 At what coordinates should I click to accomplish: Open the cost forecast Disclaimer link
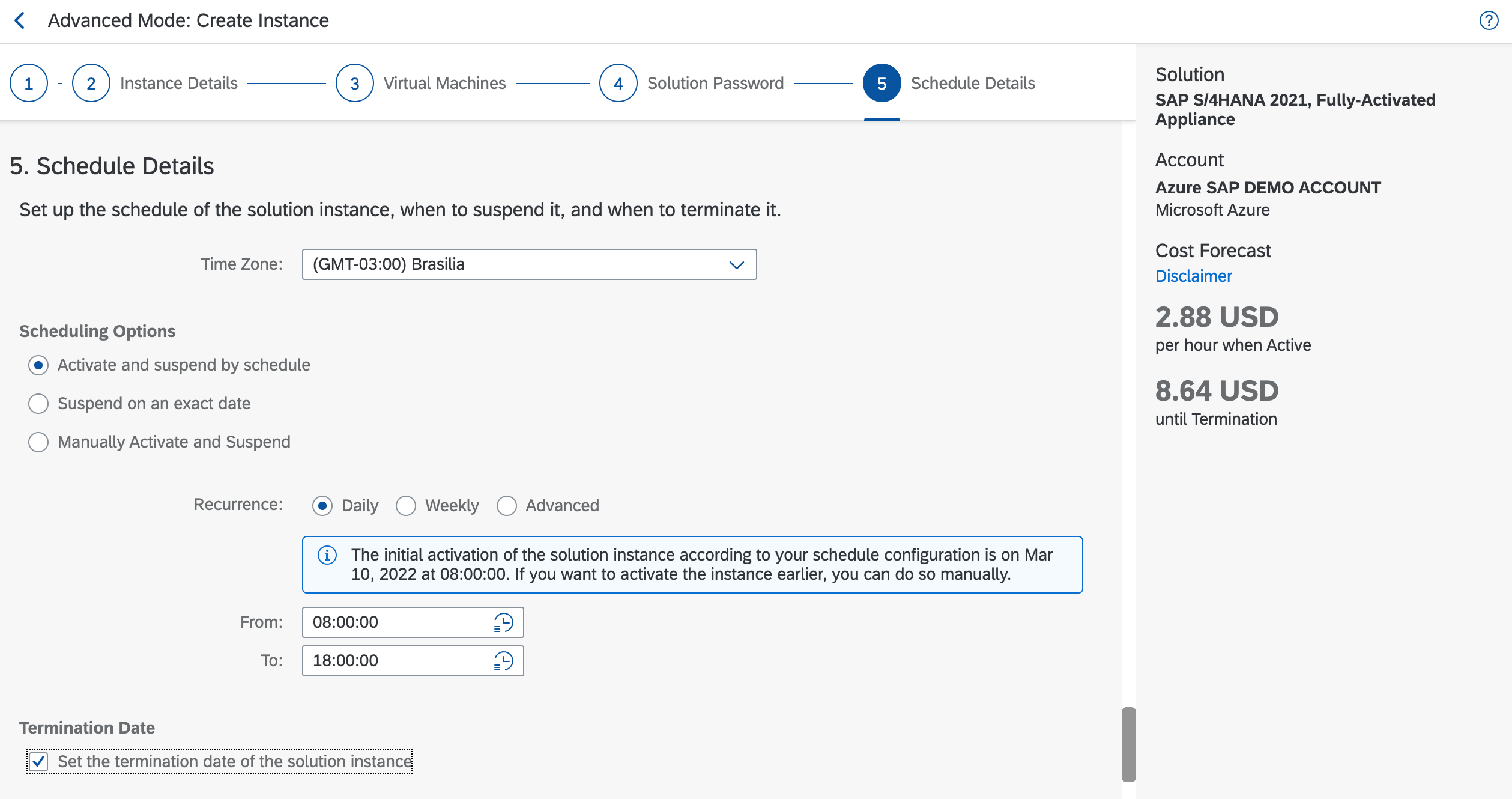1193,276
